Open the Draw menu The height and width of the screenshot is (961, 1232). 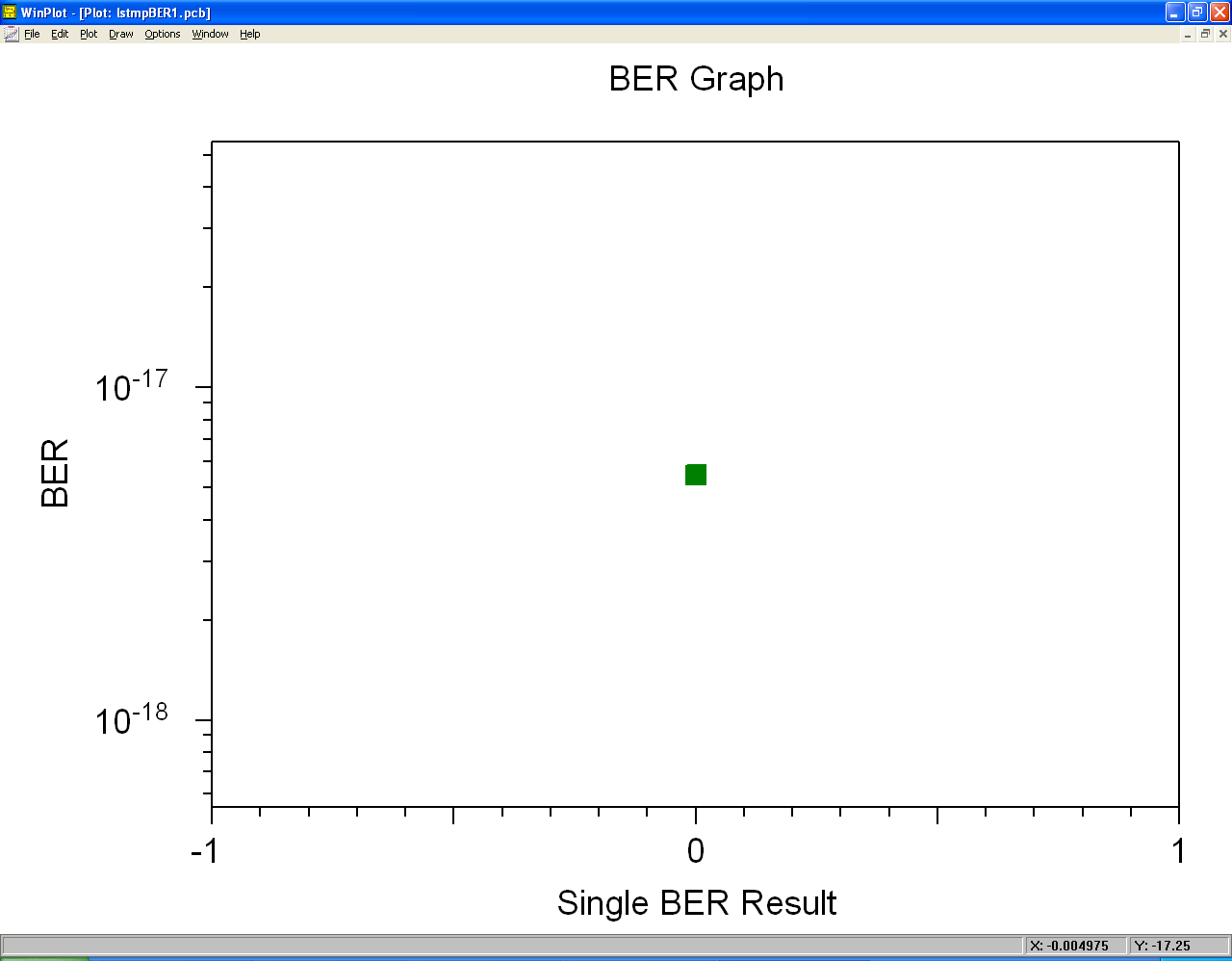point(121,34)
